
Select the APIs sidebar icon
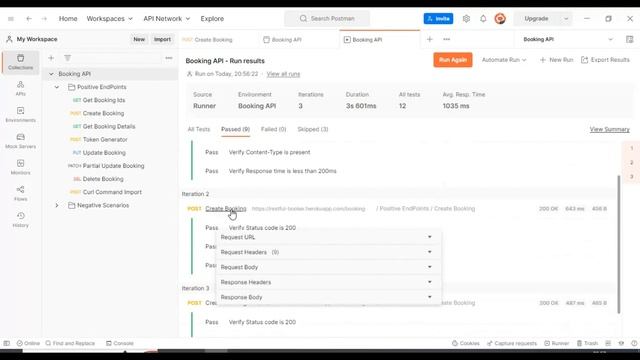coord(20,88)
